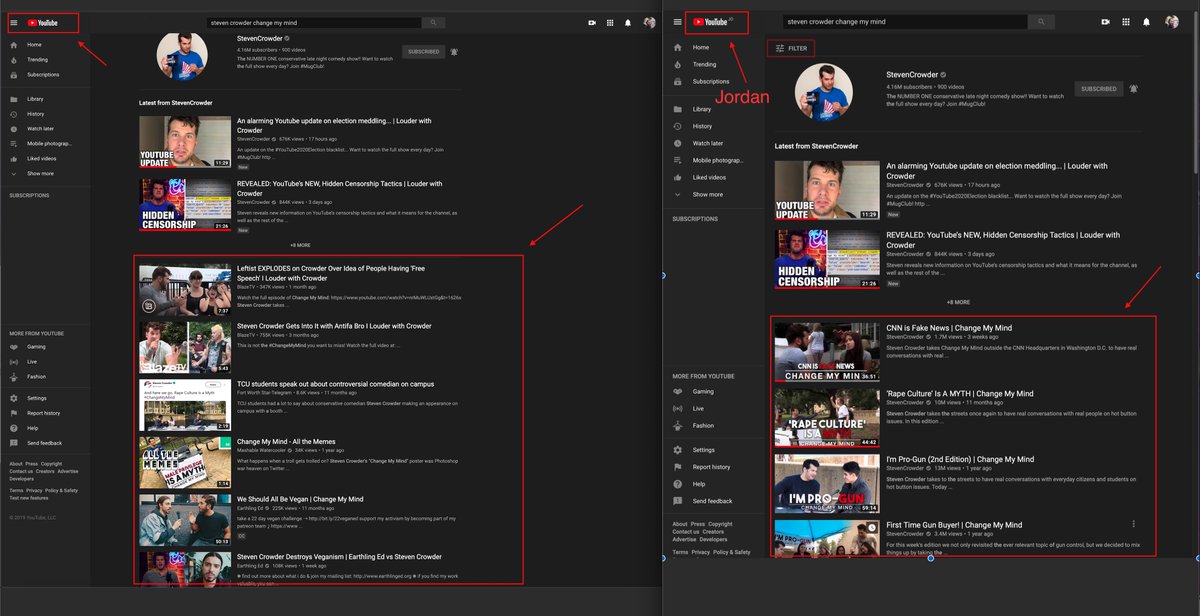Open three-dot menu on First Time Gun Buyer video

1133,524
